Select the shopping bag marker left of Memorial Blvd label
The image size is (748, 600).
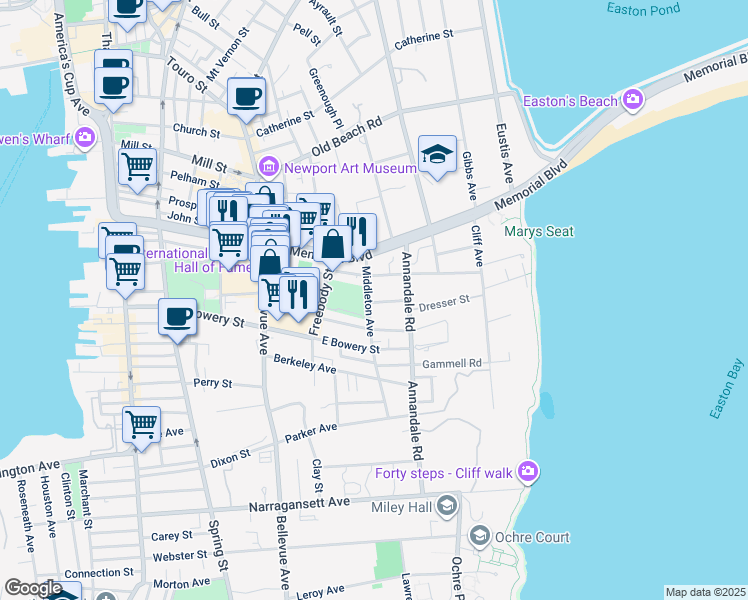(x=270, y=265)
